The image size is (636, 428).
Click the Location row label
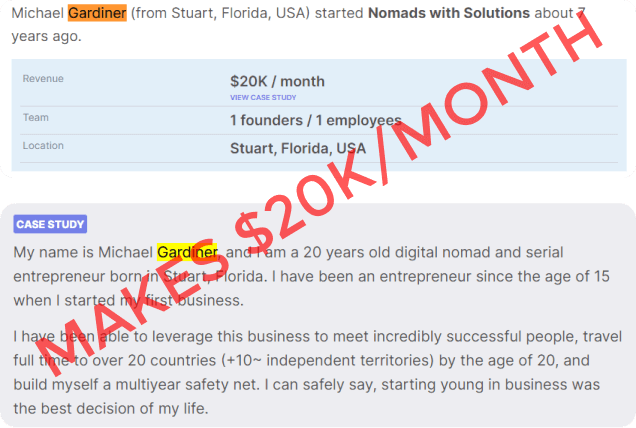point(43,146)
